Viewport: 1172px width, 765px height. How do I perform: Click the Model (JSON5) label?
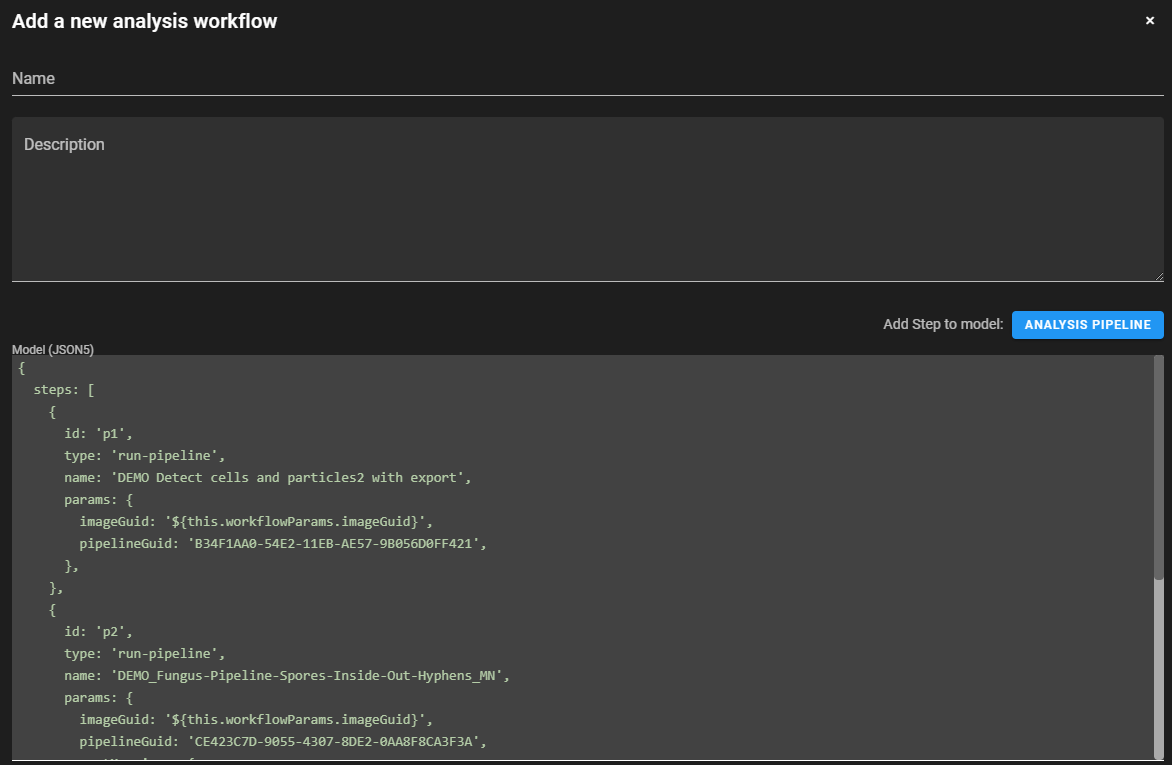tap(53, 348)
